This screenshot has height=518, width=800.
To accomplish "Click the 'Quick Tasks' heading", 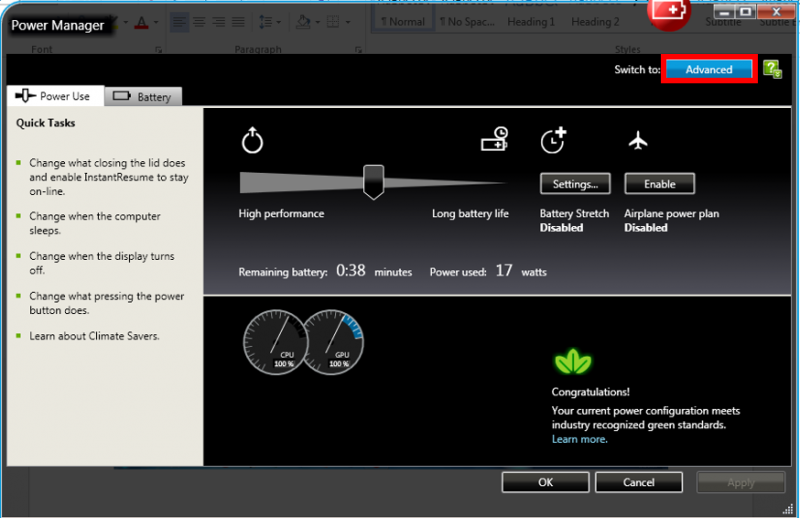I will pyautogui.click(x=45, y=123).
